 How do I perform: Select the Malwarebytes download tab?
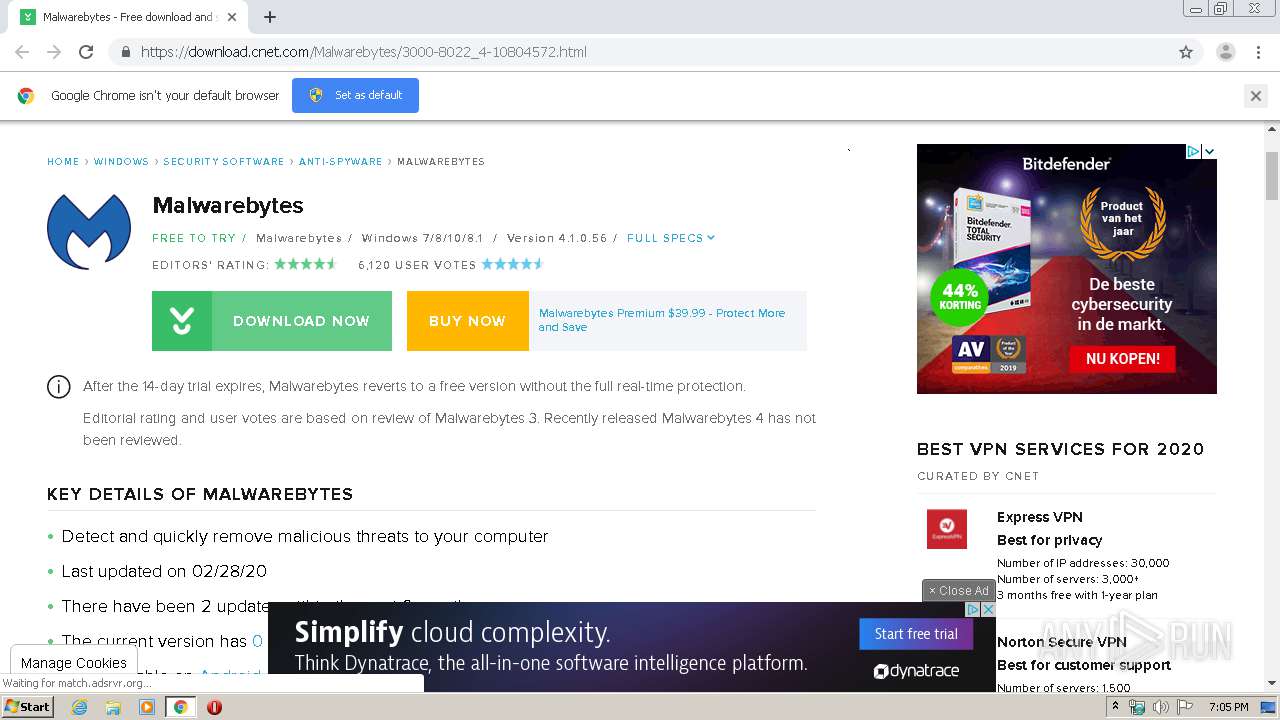128,17
